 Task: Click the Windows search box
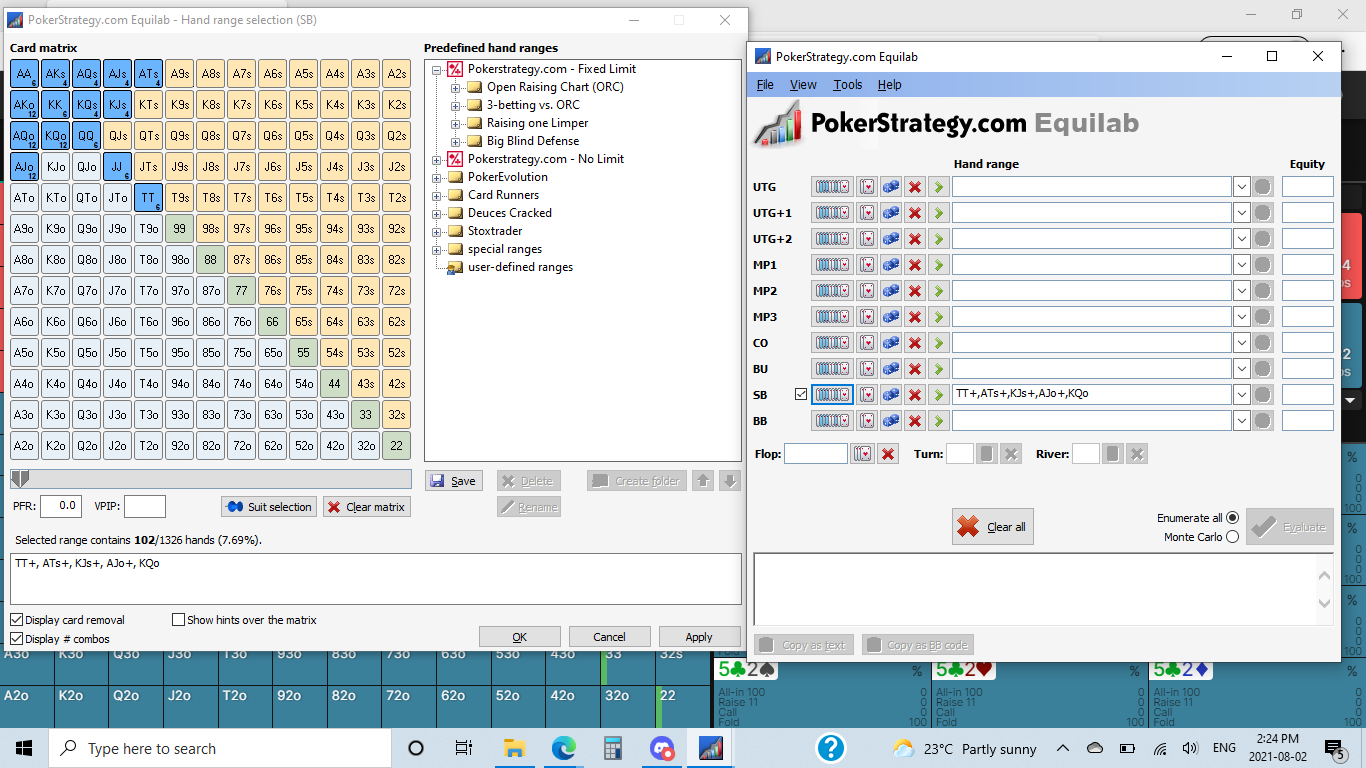(221, 748)
